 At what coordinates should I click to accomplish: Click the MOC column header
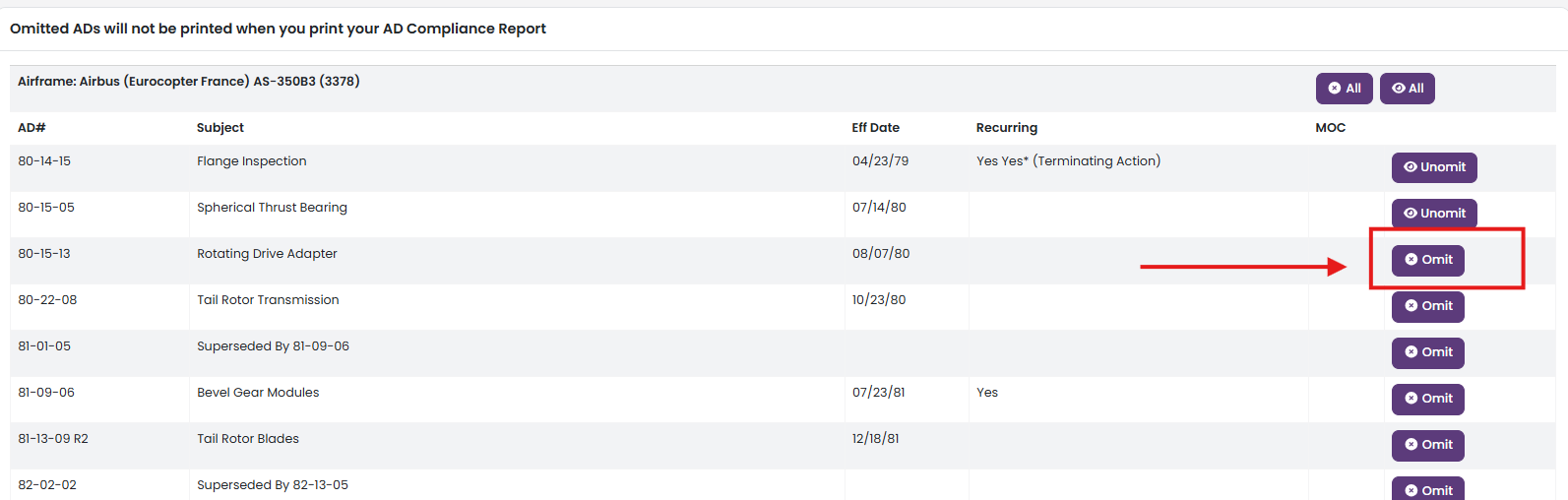pyautogui.click(x=1331, y=128)
